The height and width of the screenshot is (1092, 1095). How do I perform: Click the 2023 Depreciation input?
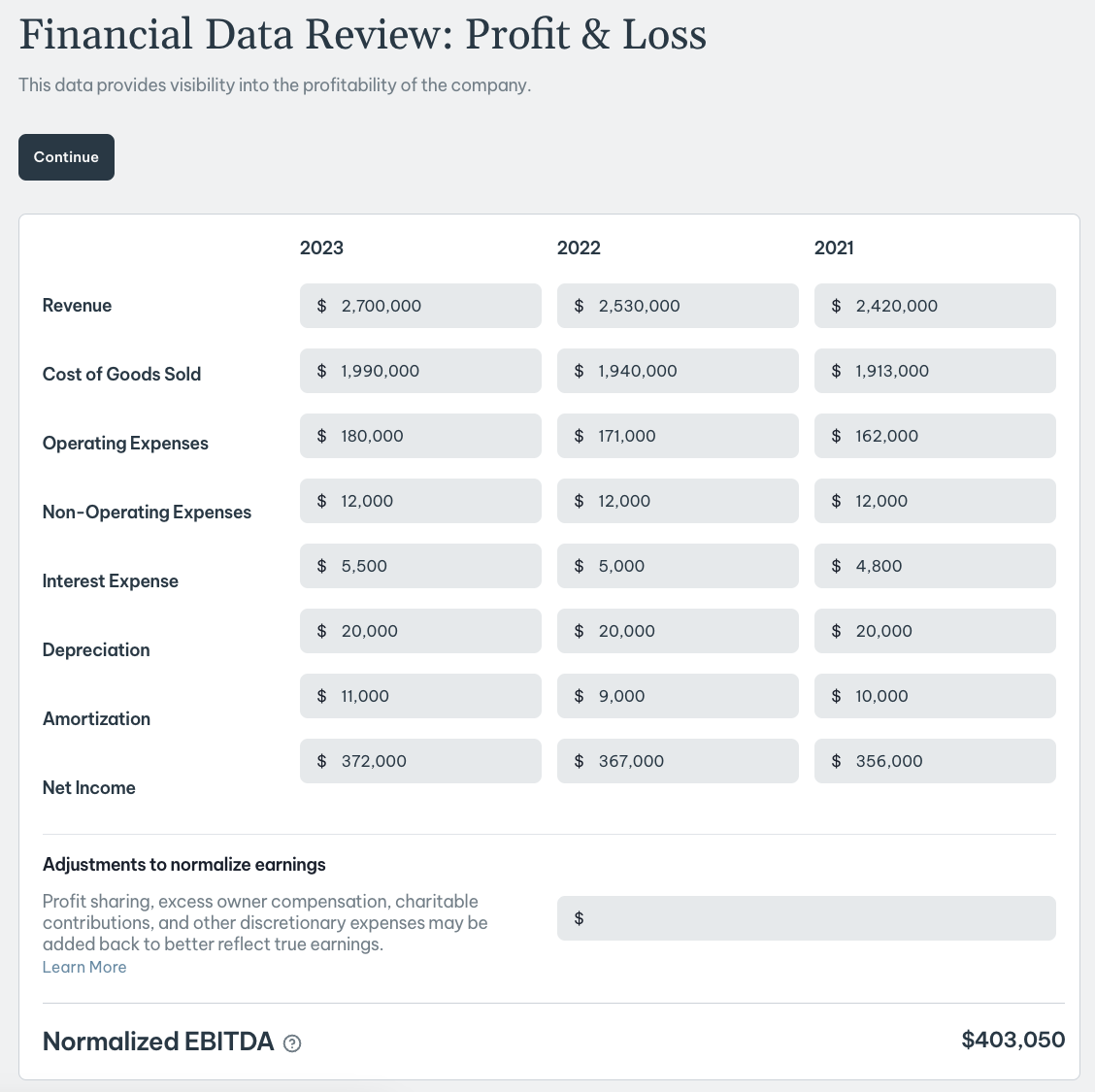click(420, 631)
